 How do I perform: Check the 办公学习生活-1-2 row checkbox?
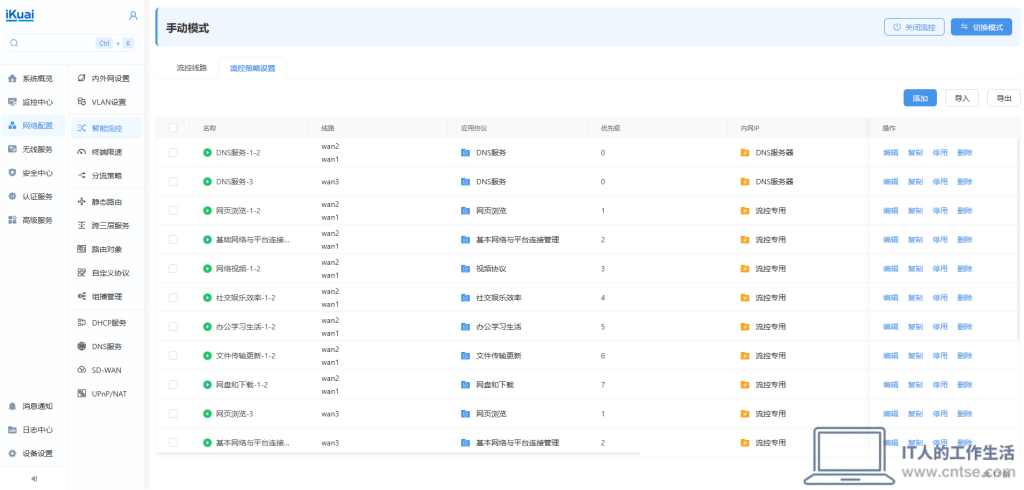pyautogui.click(x=173, y=327)
